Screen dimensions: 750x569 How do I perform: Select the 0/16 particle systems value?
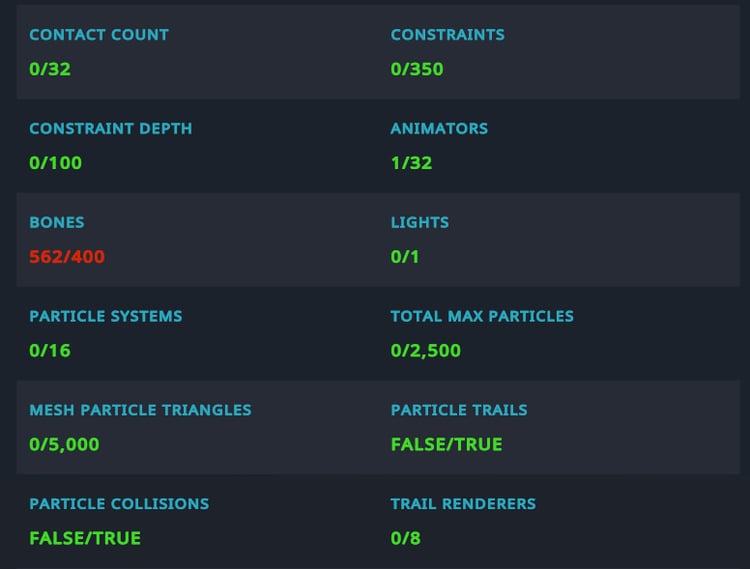50,351
